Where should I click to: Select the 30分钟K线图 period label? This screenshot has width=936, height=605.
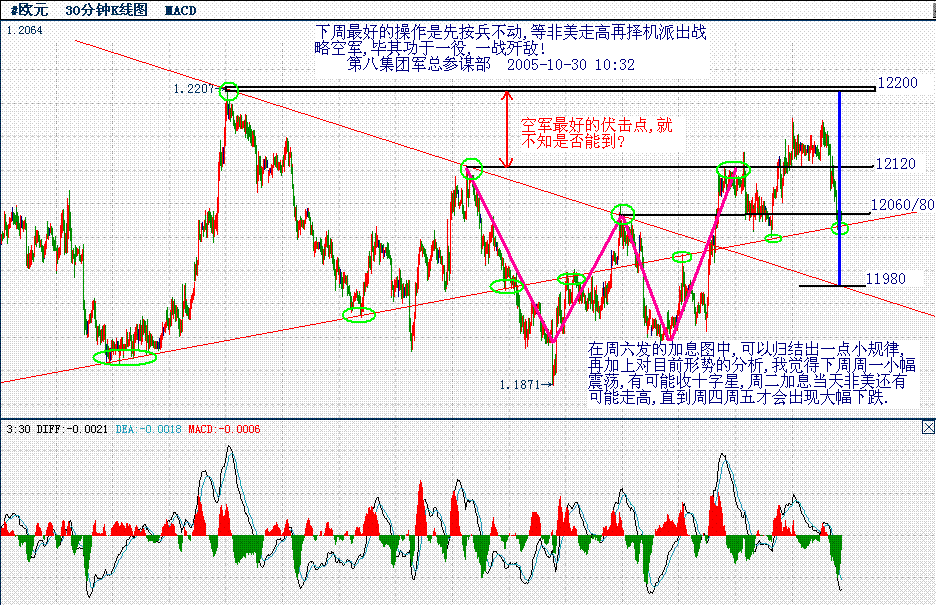click(106, 10)
